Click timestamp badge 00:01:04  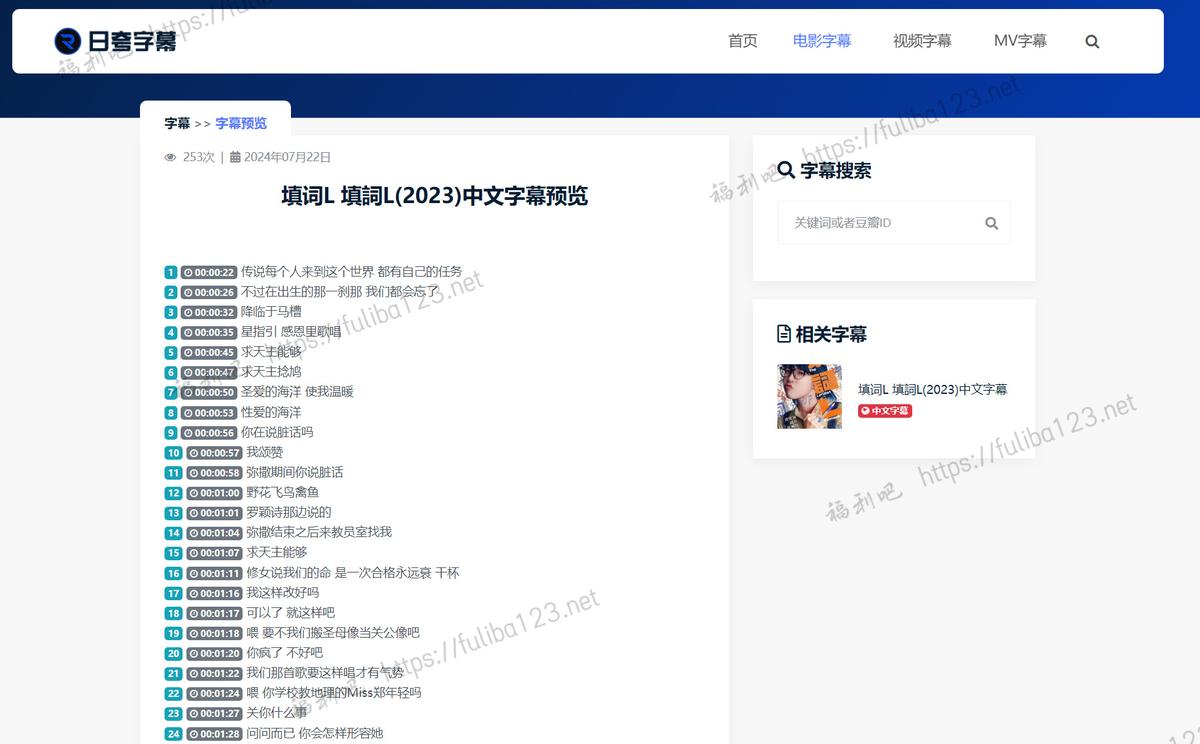pos(215,533)
